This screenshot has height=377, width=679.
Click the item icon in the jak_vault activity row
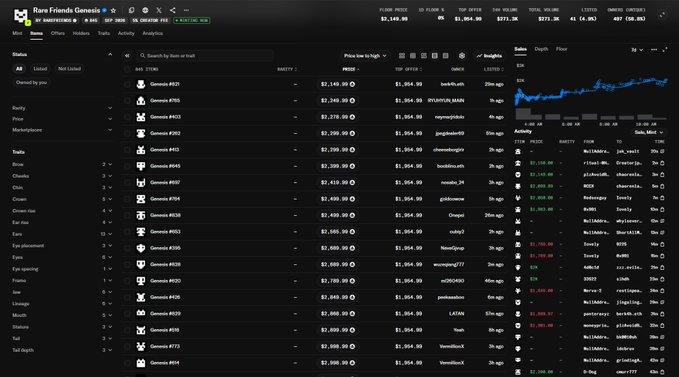click(x=518, y=151)
